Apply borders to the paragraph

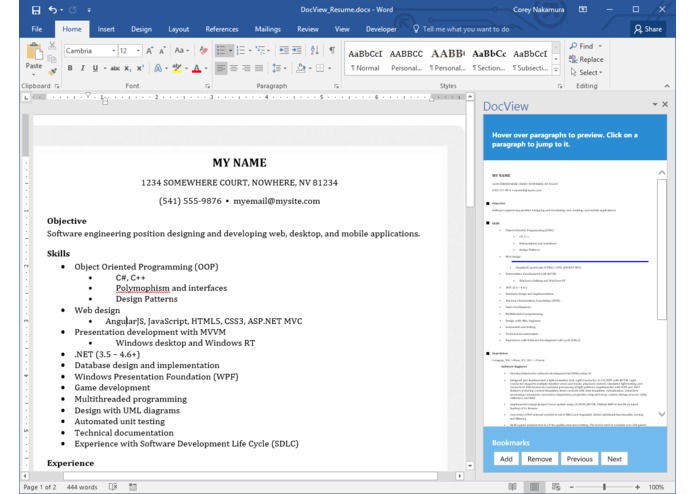(x=320, y=68)
